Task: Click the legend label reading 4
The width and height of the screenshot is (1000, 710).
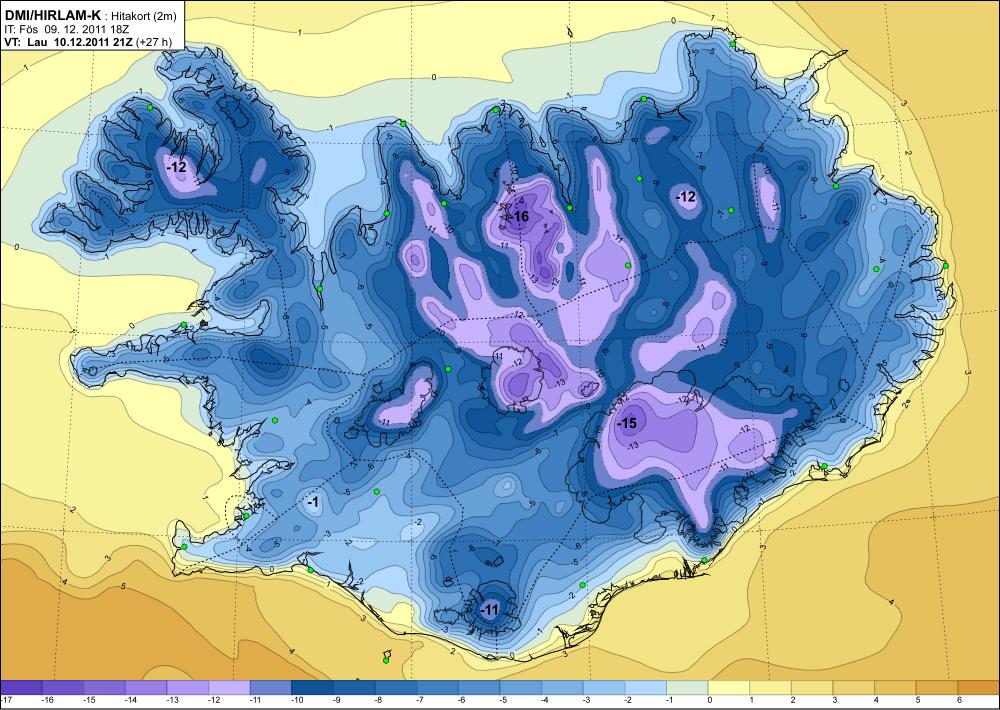Action: tap(876, 700)
